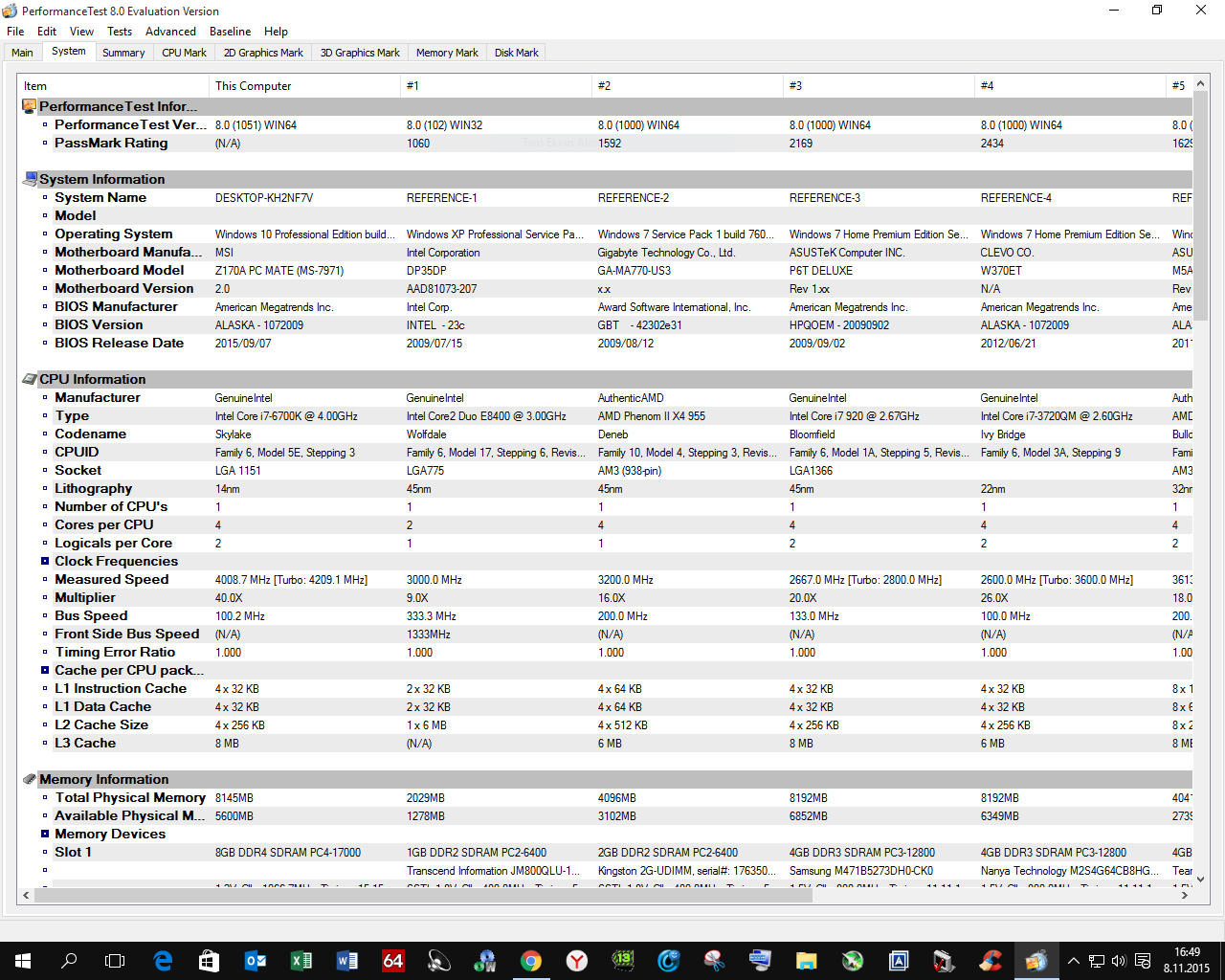The image size is (1225, 980).
Task: Launch Google Chrome from taskbar
Action: [x=531, y=960]
